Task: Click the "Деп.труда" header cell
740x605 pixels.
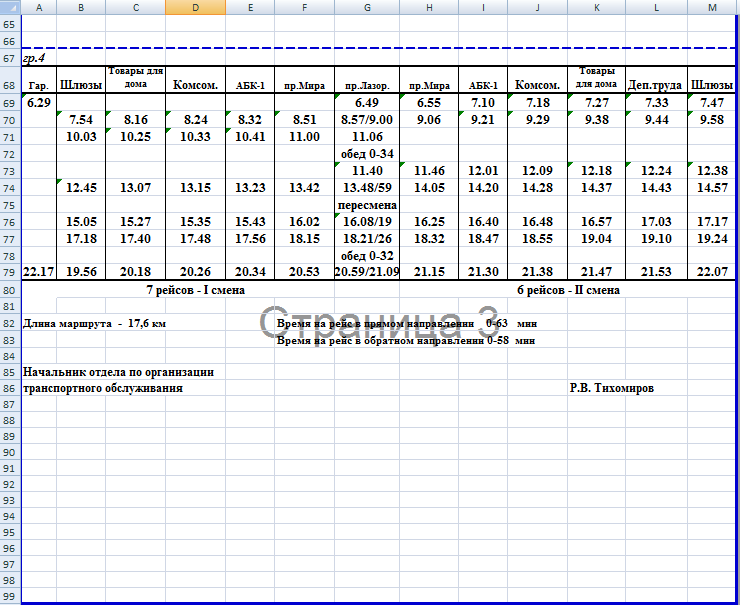Action: 656,85
